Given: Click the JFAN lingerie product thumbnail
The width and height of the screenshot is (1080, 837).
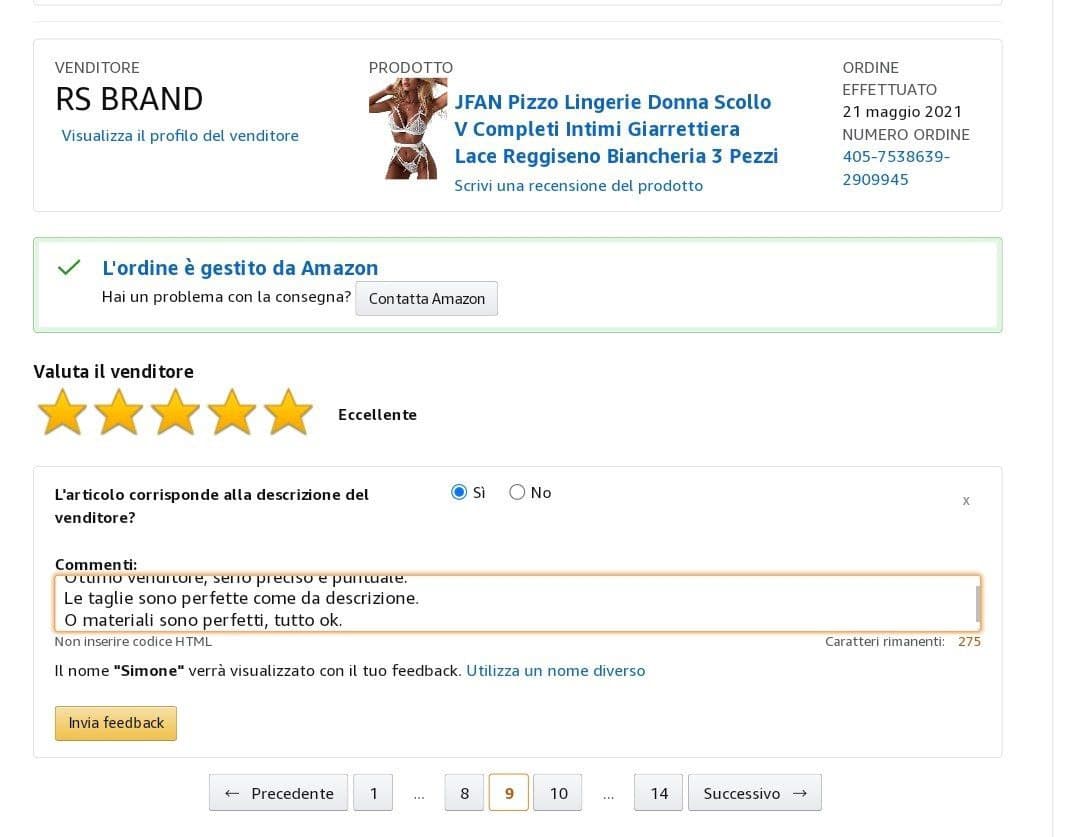Looking at the screenshot, I should pyautogui.click(x=394, y=129).
